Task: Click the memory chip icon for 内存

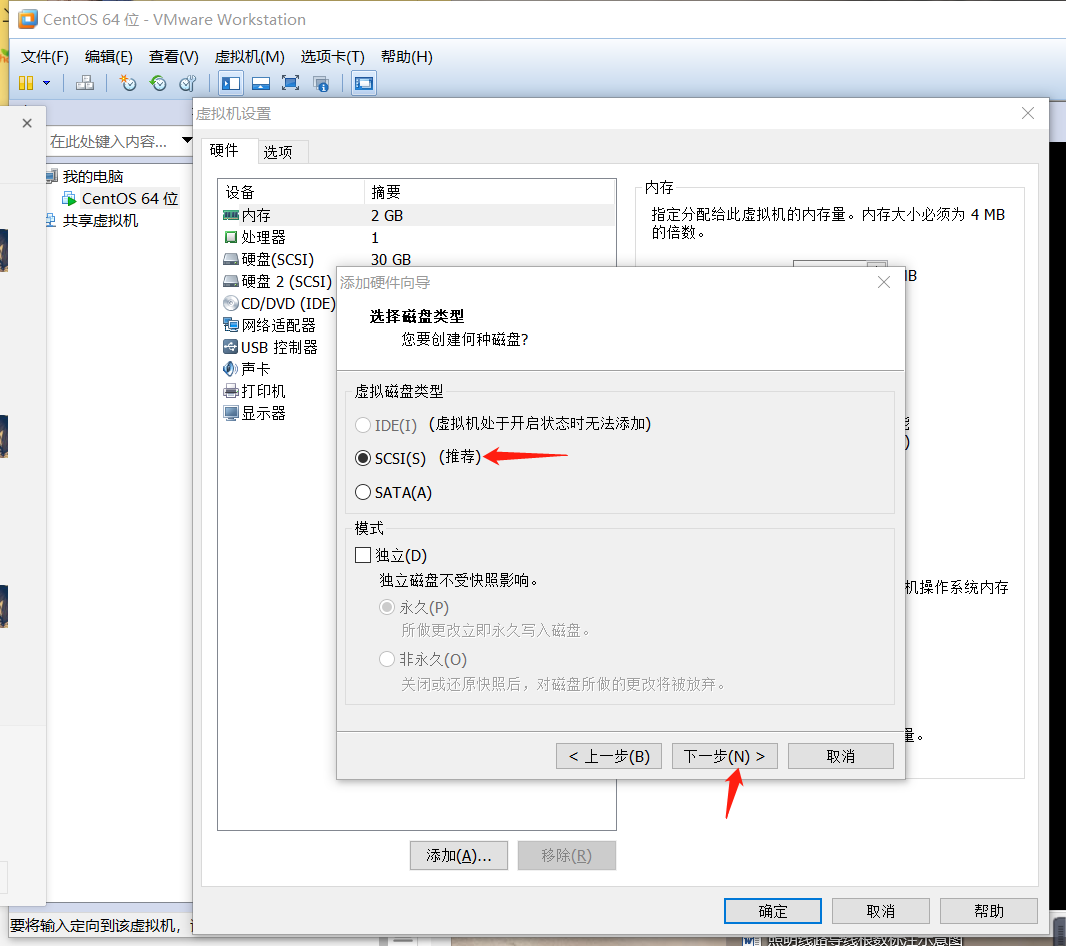Action: coord(230,215)
